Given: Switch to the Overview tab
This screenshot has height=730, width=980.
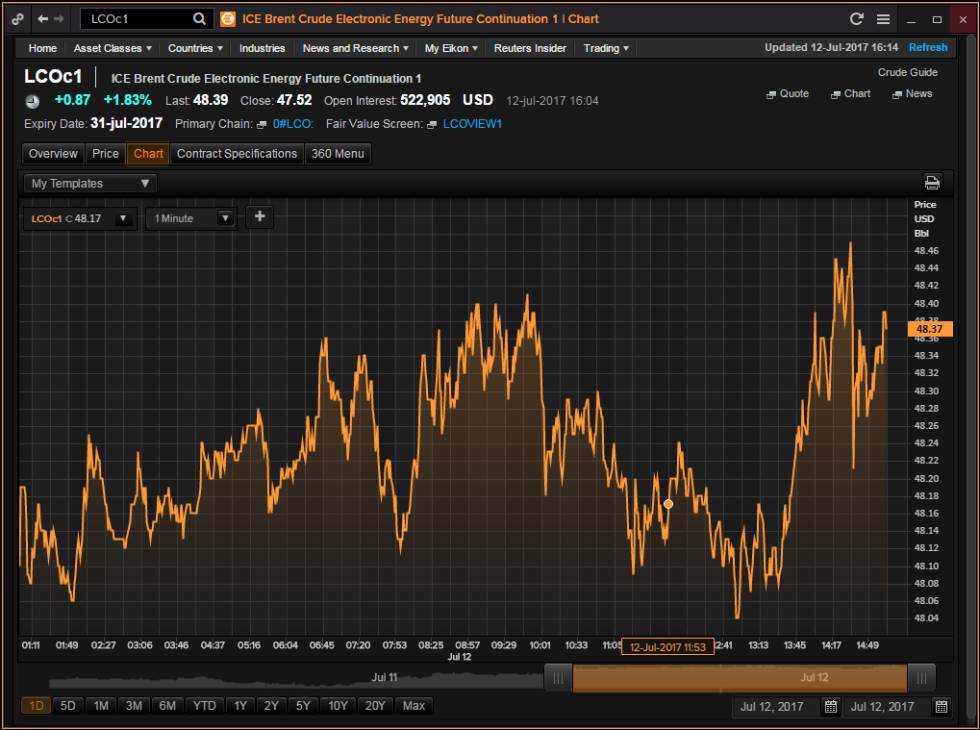Looking at the screenshot, I should point(53,154).
